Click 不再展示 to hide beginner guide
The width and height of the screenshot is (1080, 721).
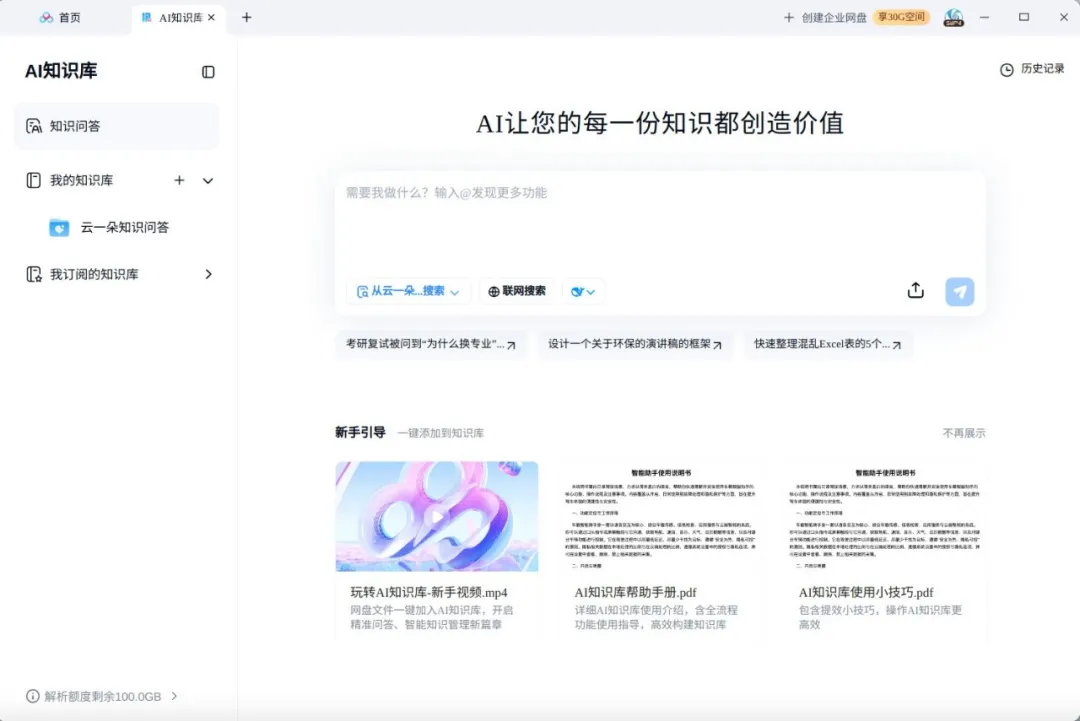pyautogui.click(x=964, y=433)
